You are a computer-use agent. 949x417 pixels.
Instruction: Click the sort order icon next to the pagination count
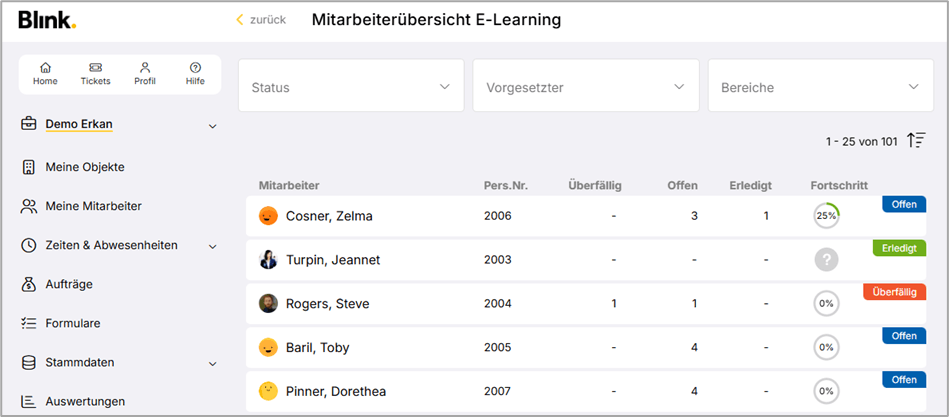[916, 141]
